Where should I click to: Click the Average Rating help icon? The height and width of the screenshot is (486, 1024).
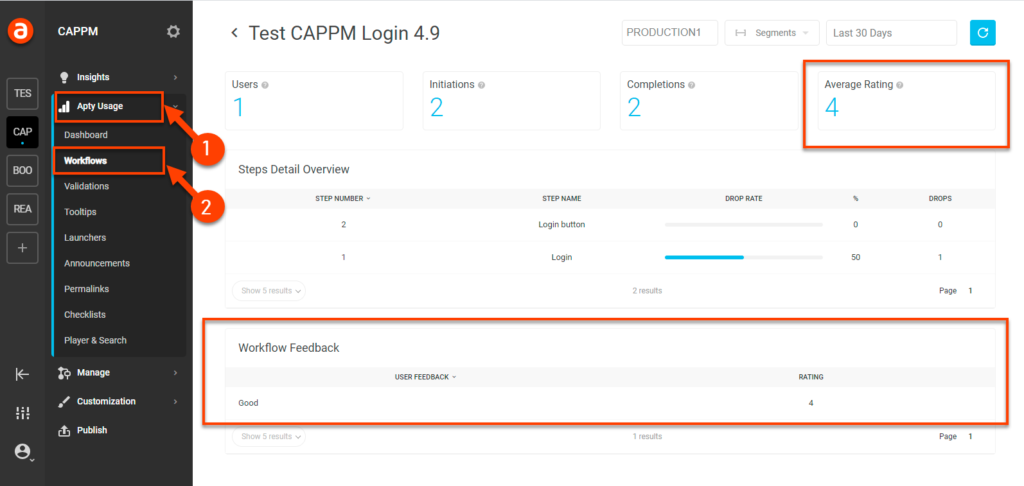[899, 85]
